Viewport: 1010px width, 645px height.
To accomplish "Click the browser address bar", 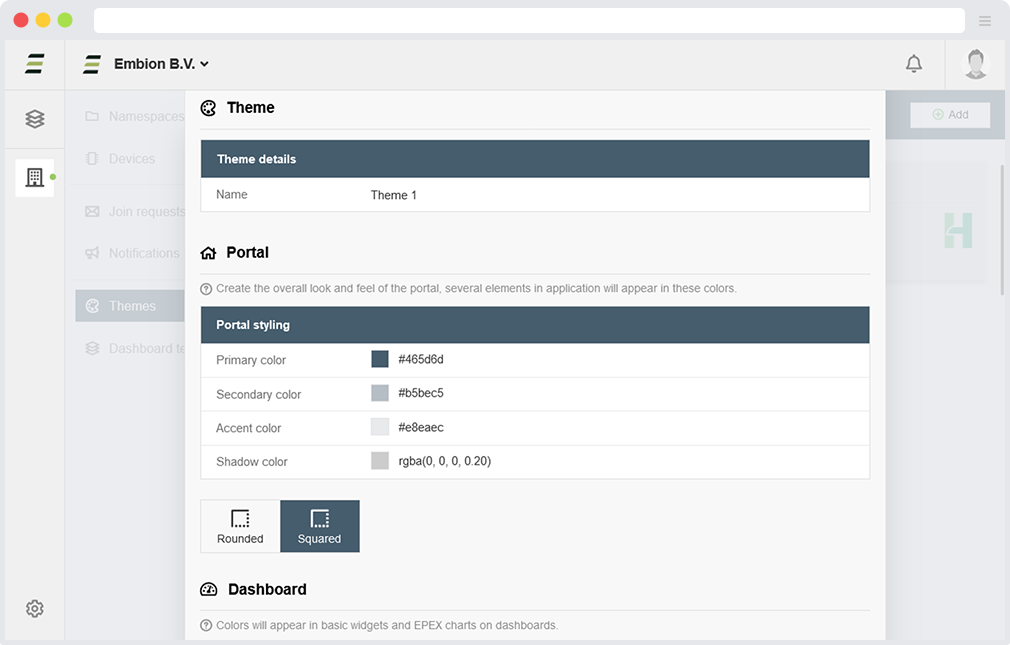I will coord(528,21).
